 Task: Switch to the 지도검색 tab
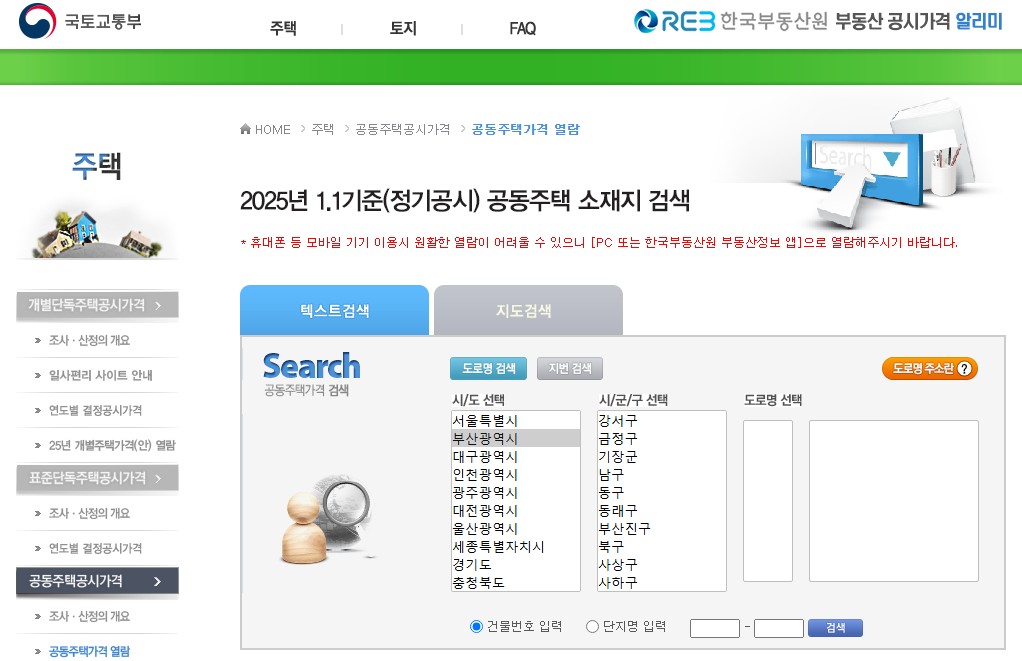click(527, 310)
